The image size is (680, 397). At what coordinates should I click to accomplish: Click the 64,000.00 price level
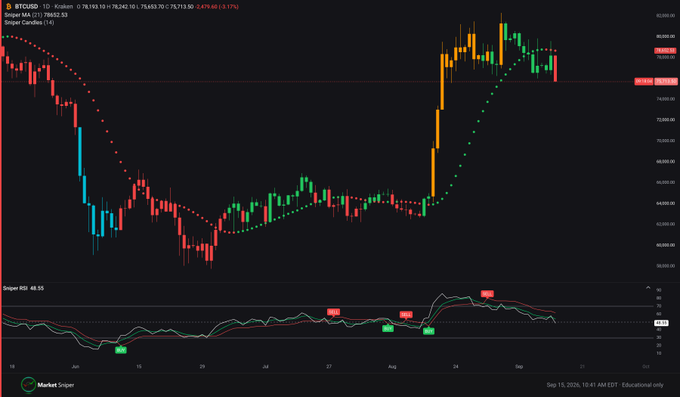coord(665,203)
